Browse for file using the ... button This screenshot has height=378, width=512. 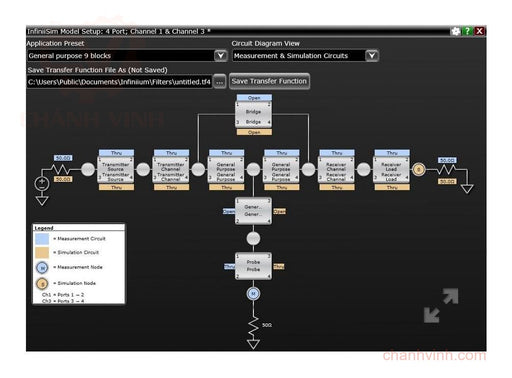coord(220,82)
